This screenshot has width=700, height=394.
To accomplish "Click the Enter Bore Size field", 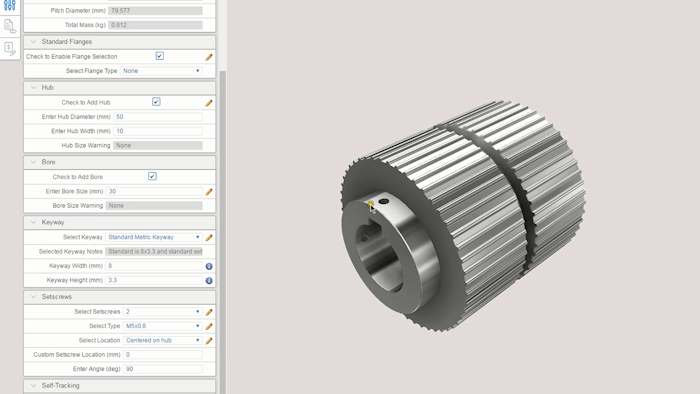I will (x=154, y=191).
